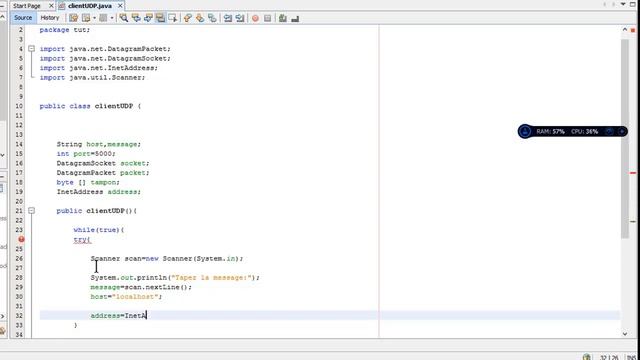Open the Back history dropdown arrow
Image resolution: width=640 pixels, height=360 pixels.
(x=94, y=18)
